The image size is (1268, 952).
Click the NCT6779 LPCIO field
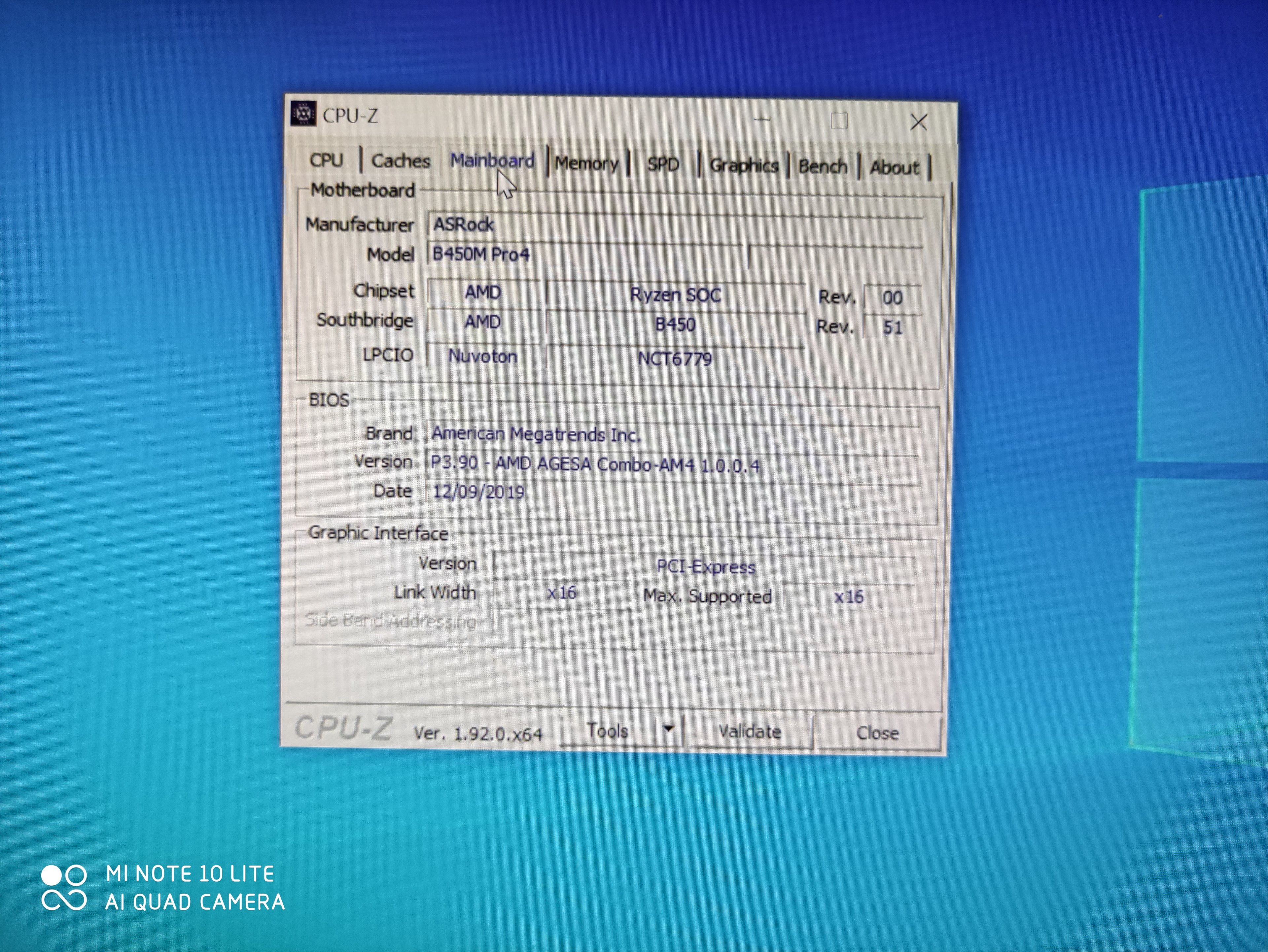[x=675, y=359]
